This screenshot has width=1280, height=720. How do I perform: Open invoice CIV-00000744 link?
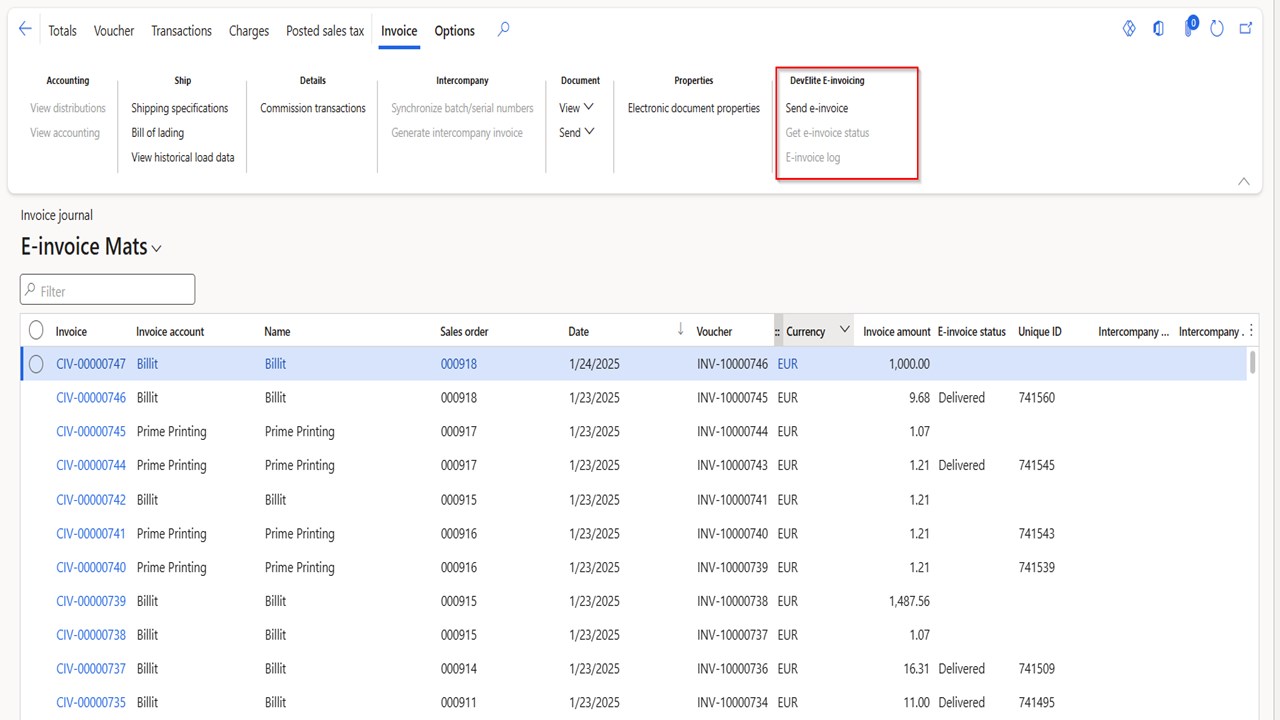(x=91, y=466)
